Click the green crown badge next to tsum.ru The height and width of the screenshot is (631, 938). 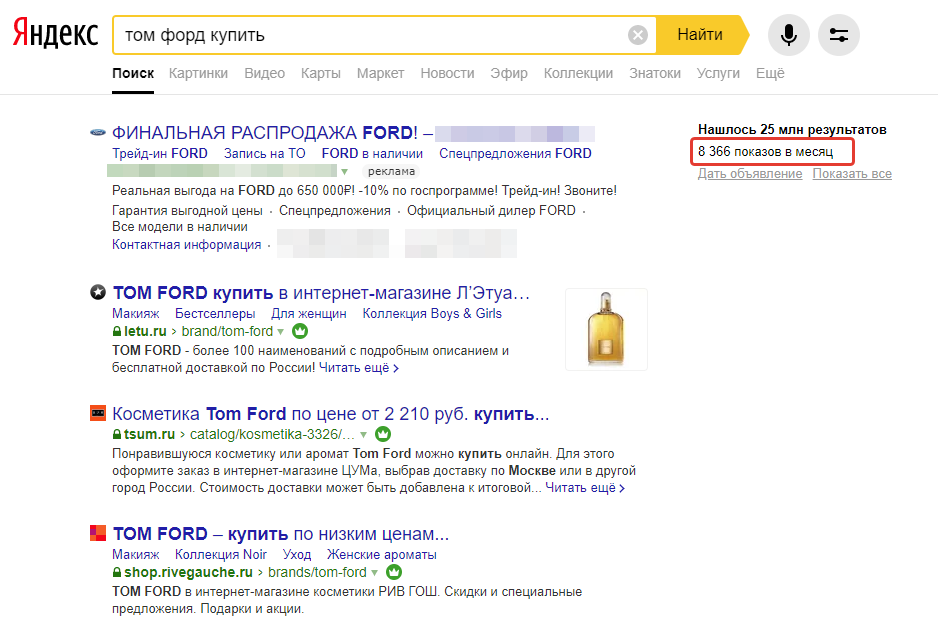(x=383, y=434)
